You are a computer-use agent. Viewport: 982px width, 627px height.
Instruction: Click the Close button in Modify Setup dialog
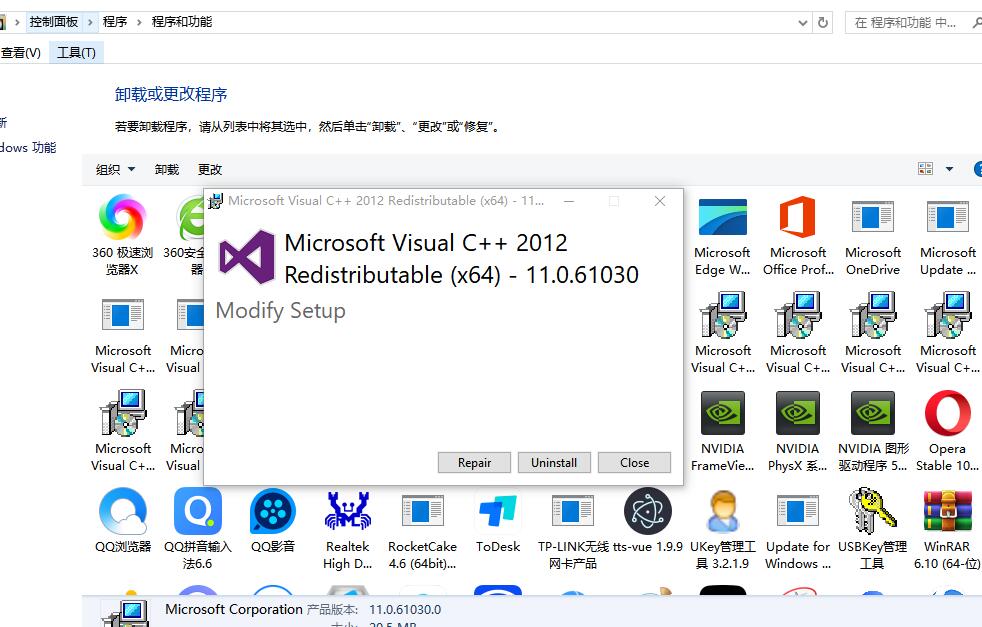pyautogui.click(x=634, y=462)
